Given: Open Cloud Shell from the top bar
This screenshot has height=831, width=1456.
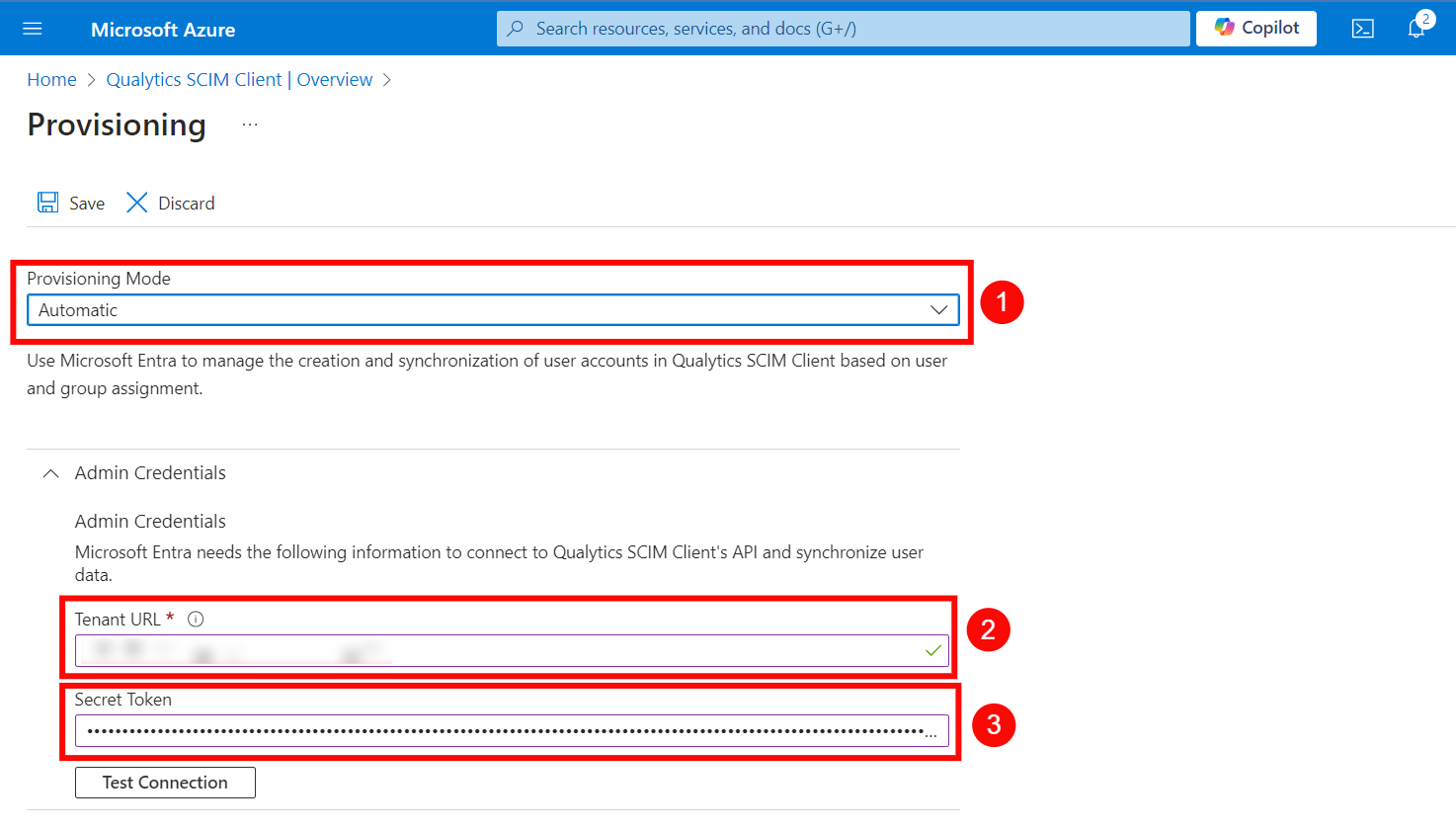Looking at the screenshot, I should tap(1363, 29).
